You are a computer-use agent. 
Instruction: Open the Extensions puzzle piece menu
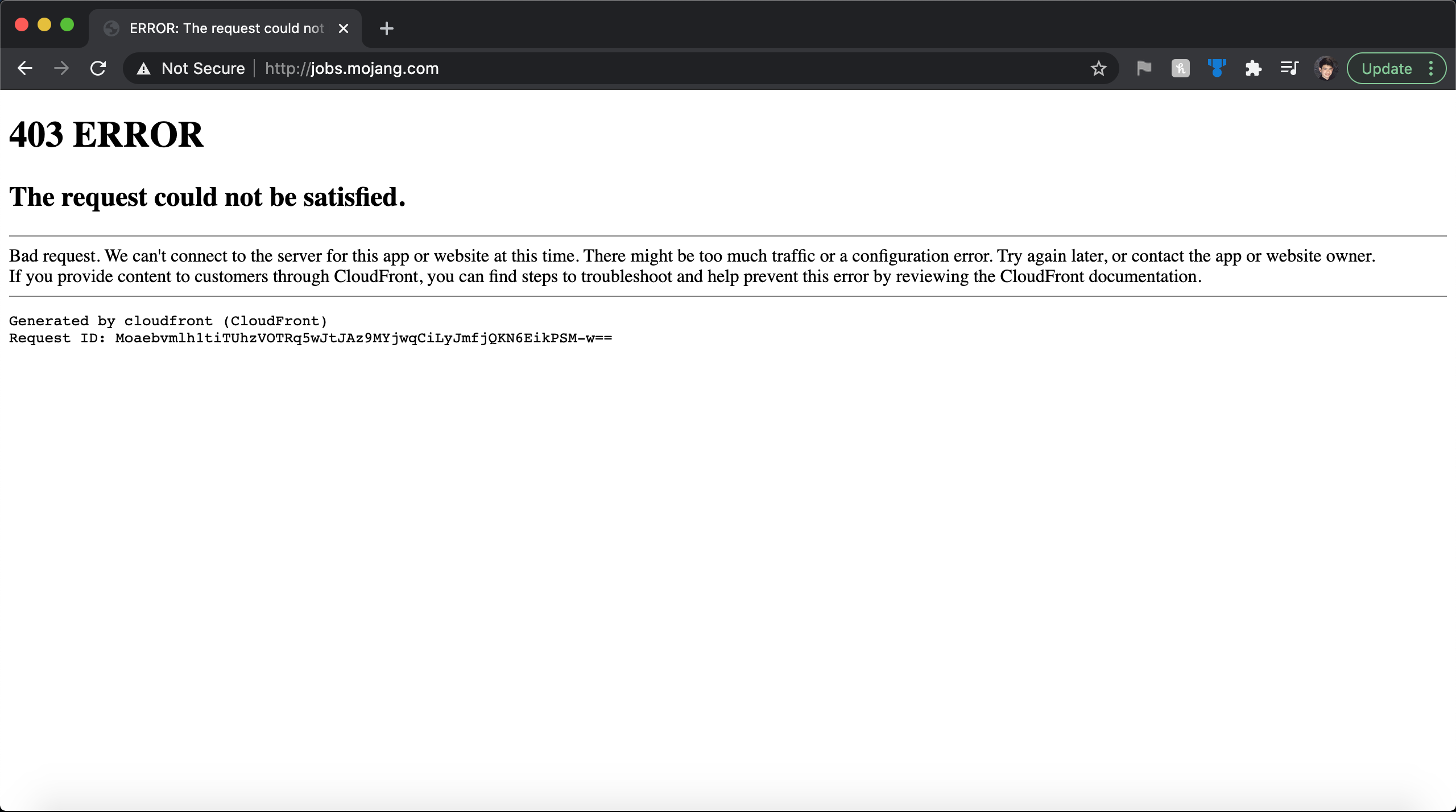click(x=1253, y=68)
